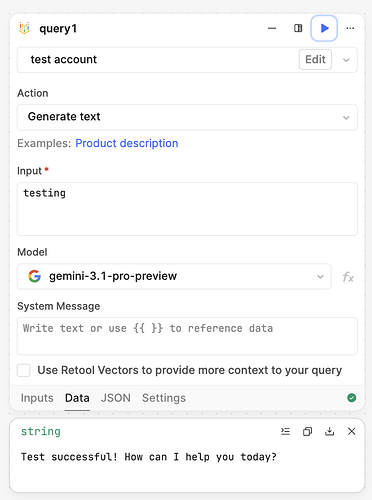The image size is (372, 500).
Task: Copy the string result to clipboard
Action: [x=307, y=431]
